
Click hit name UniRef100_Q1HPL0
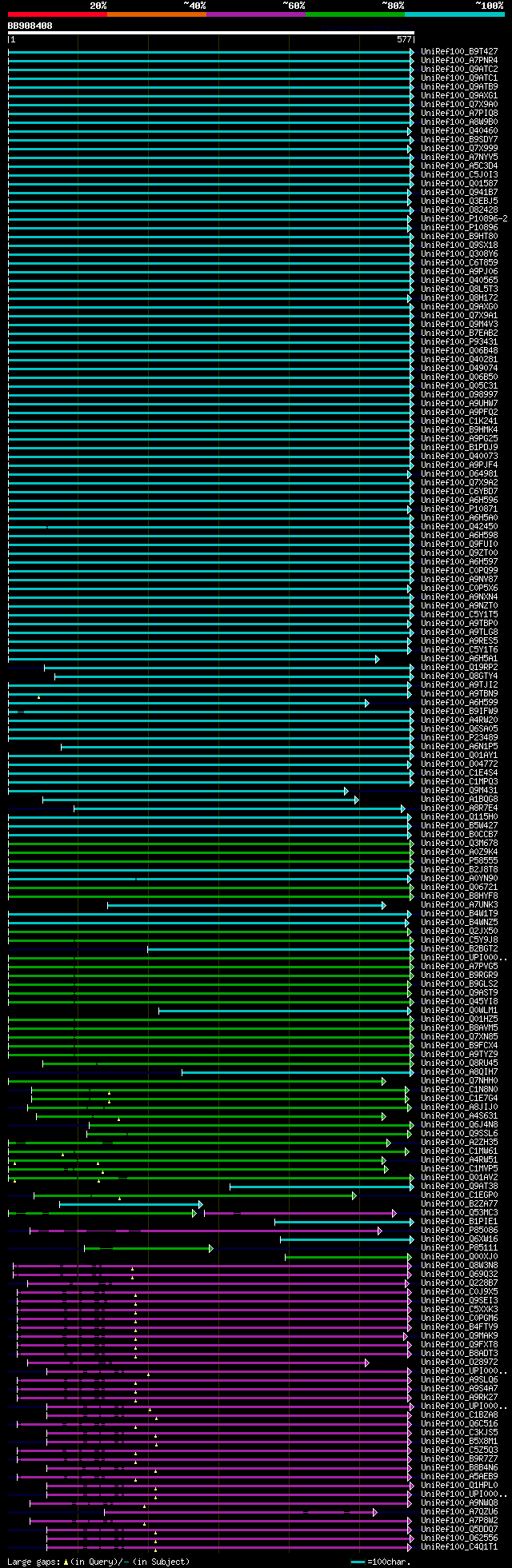click(459, 1485)
